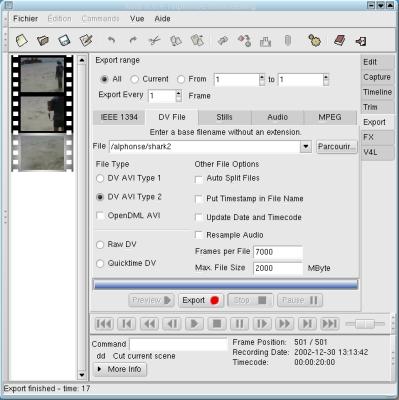
Task: Click the Redo arrow icon
Action: click(133, 41)
